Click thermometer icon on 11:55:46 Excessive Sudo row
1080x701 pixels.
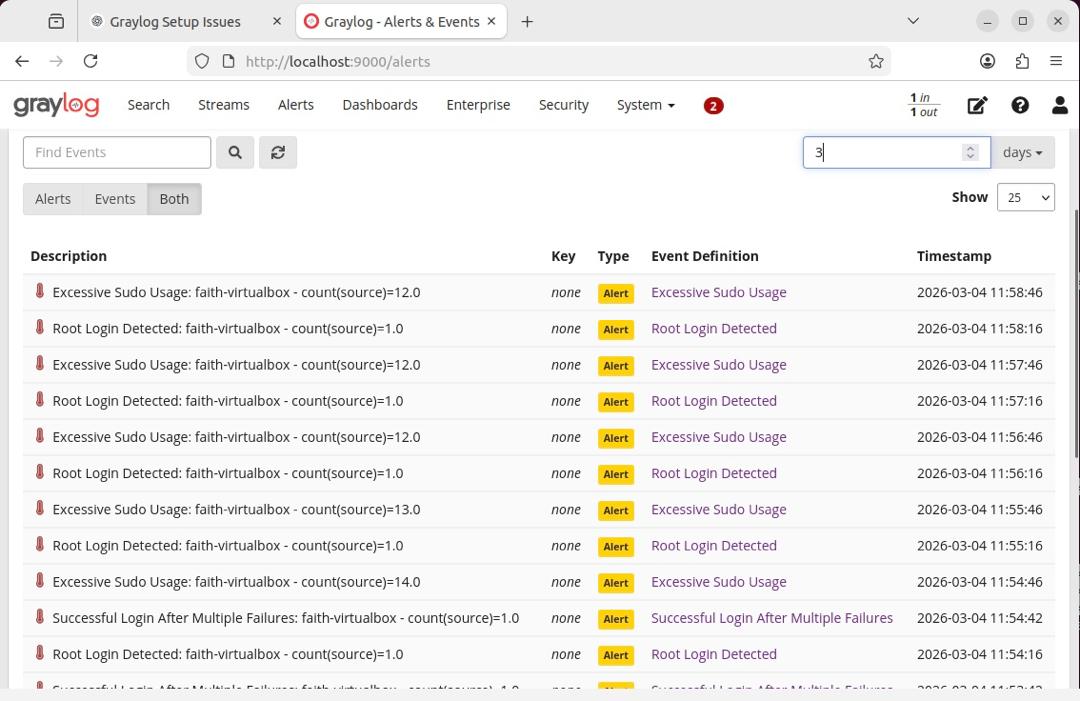[x=40, y=508]
